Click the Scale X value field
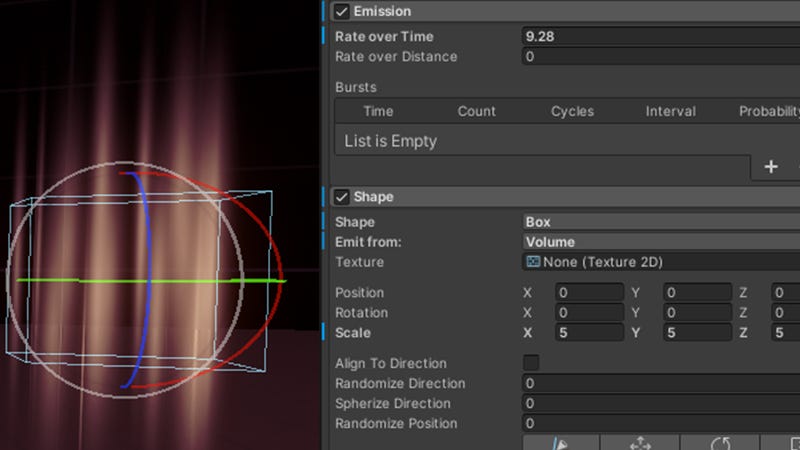 pos(590,333)
